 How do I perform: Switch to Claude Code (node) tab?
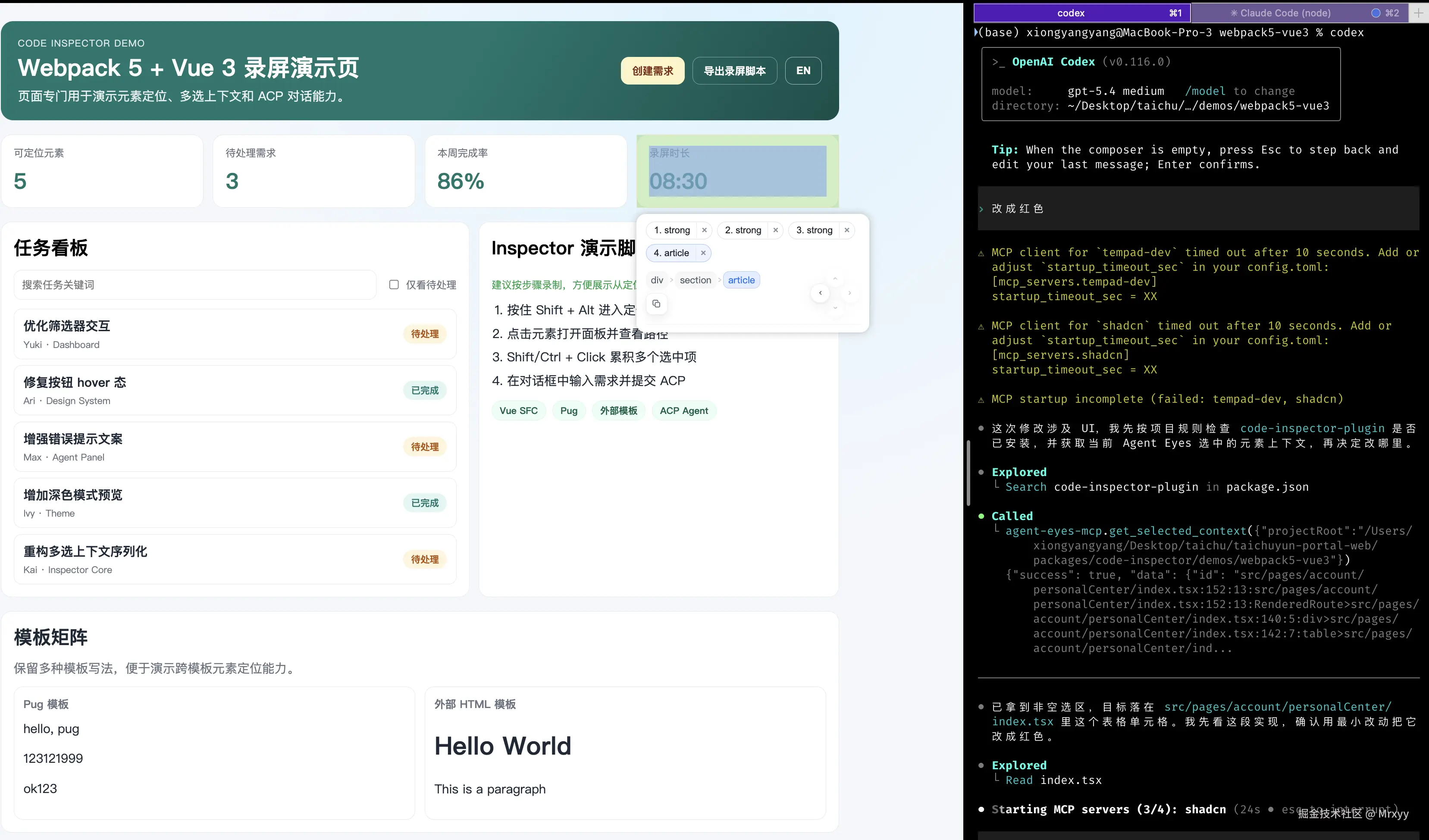coord(1285,13)
